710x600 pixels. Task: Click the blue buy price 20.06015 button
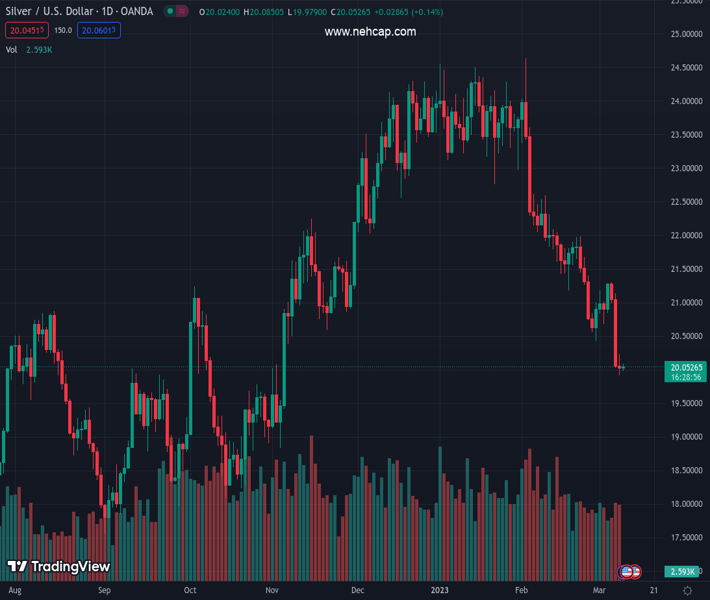100,31
